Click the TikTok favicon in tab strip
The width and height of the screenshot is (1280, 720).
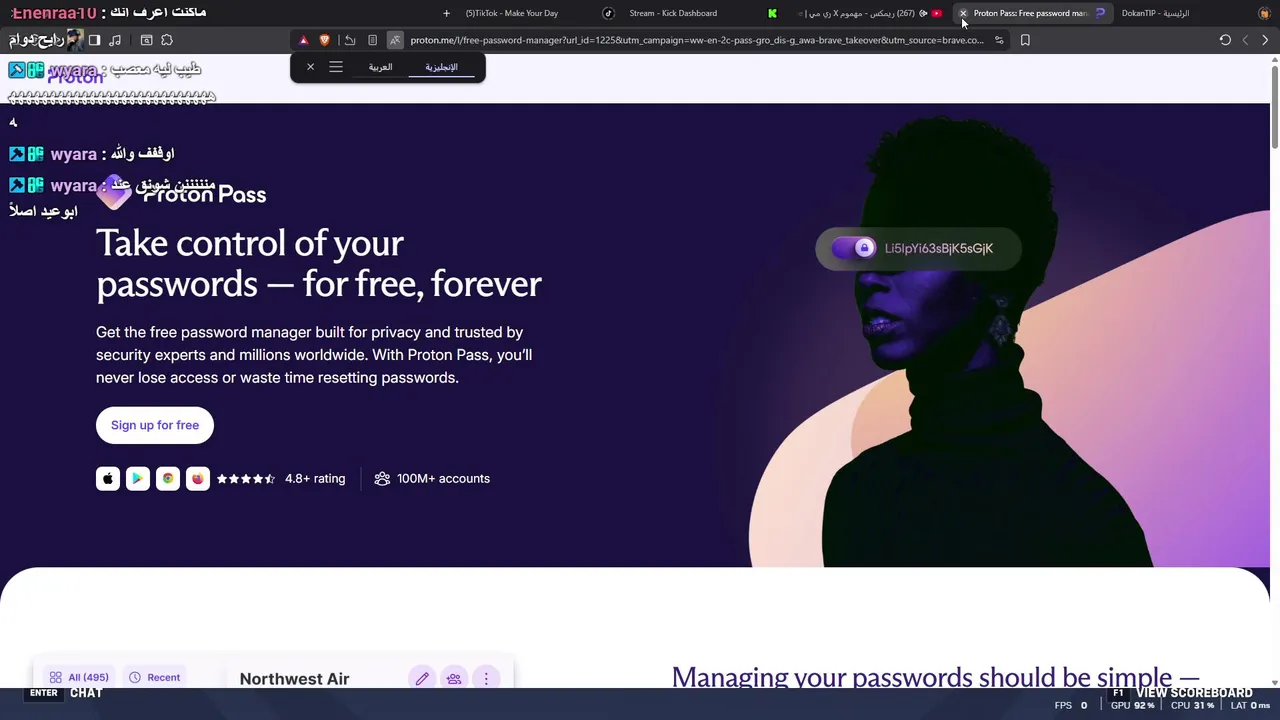point(608,13)
